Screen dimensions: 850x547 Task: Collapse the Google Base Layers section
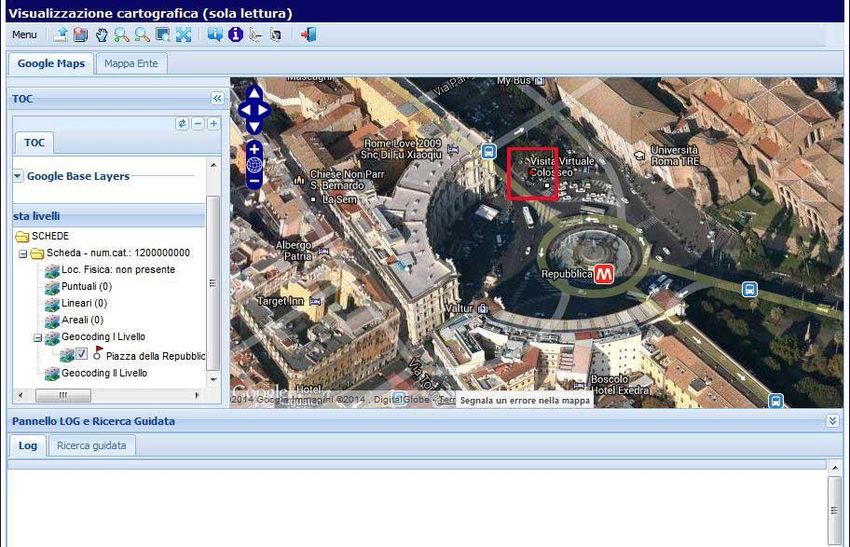tap(18, 176)
